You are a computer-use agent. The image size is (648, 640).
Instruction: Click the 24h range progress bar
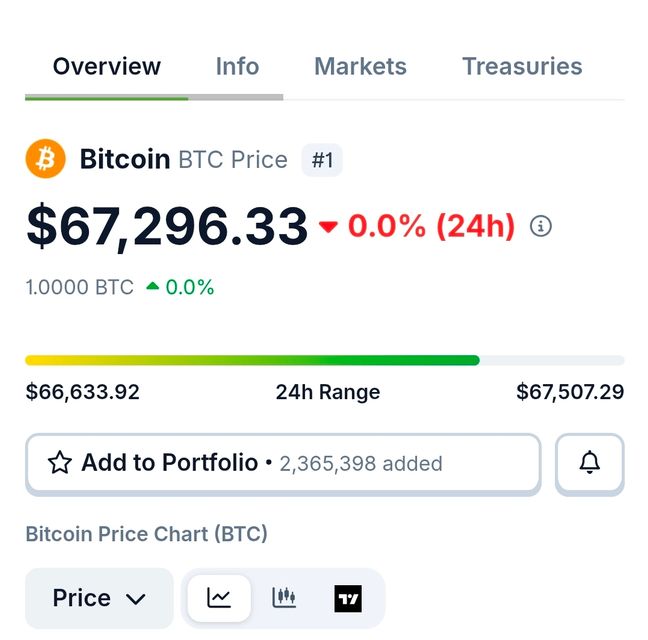click(x=324, y=360)
